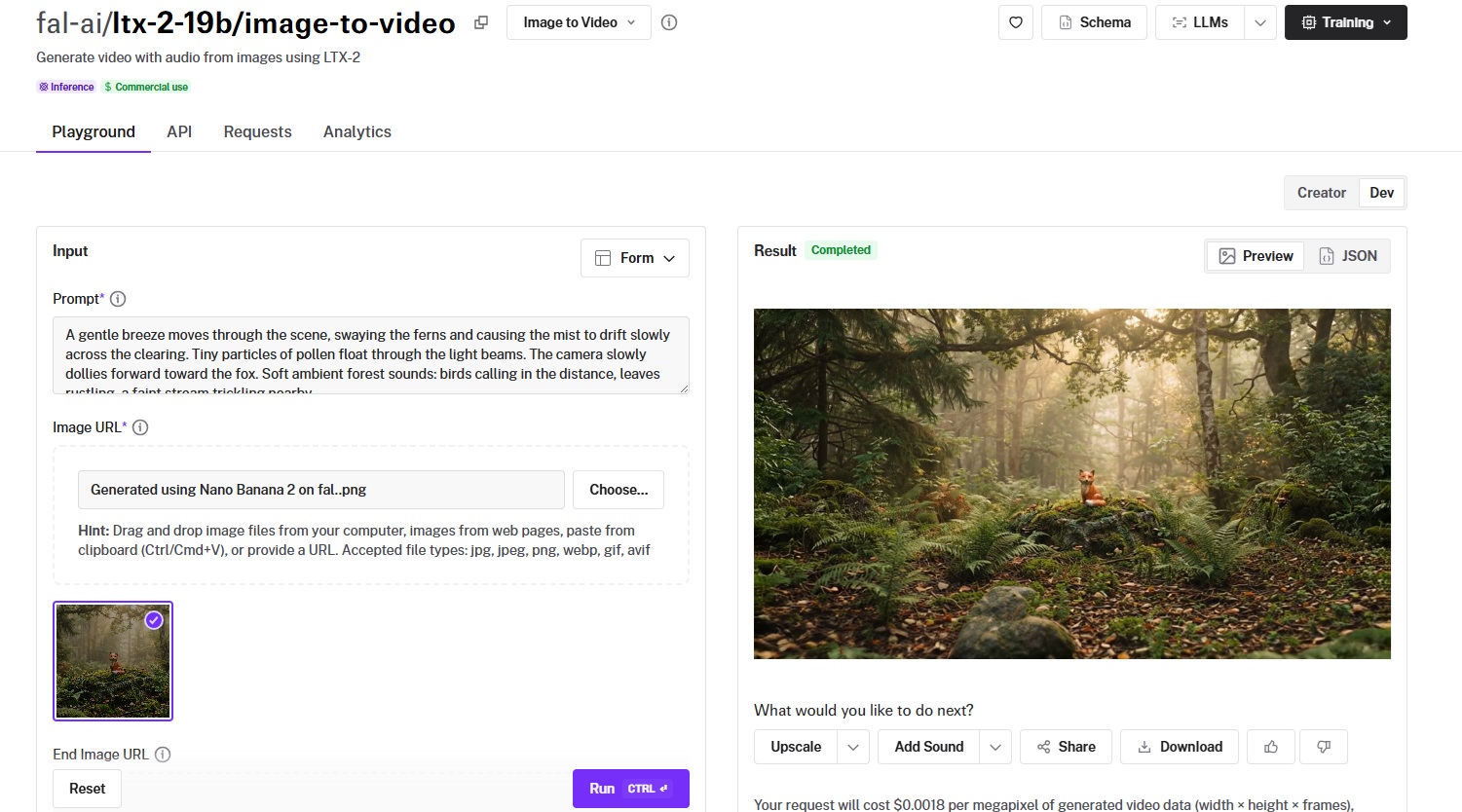Select the uploaded forest fox thumbnail

click(x=113, y=661)
